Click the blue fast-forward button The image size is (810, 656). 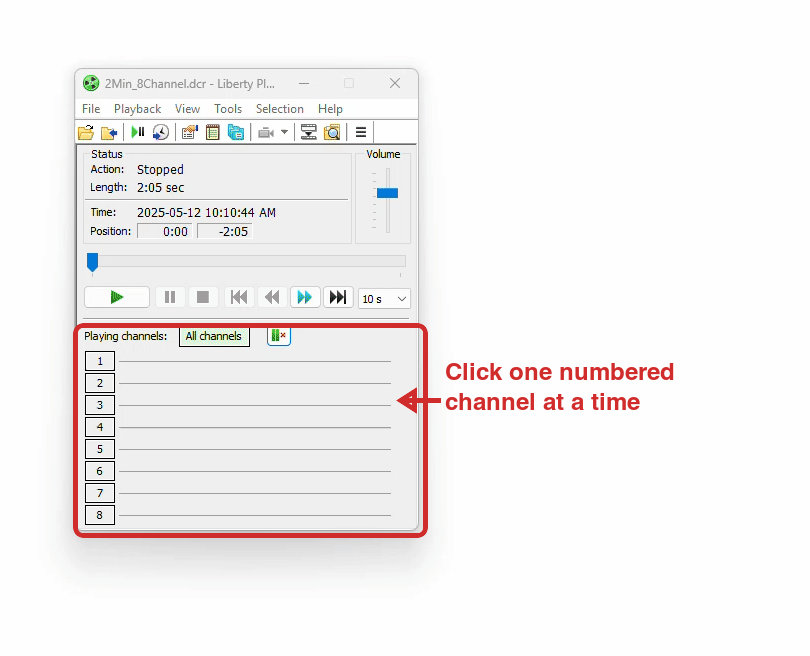305,298
